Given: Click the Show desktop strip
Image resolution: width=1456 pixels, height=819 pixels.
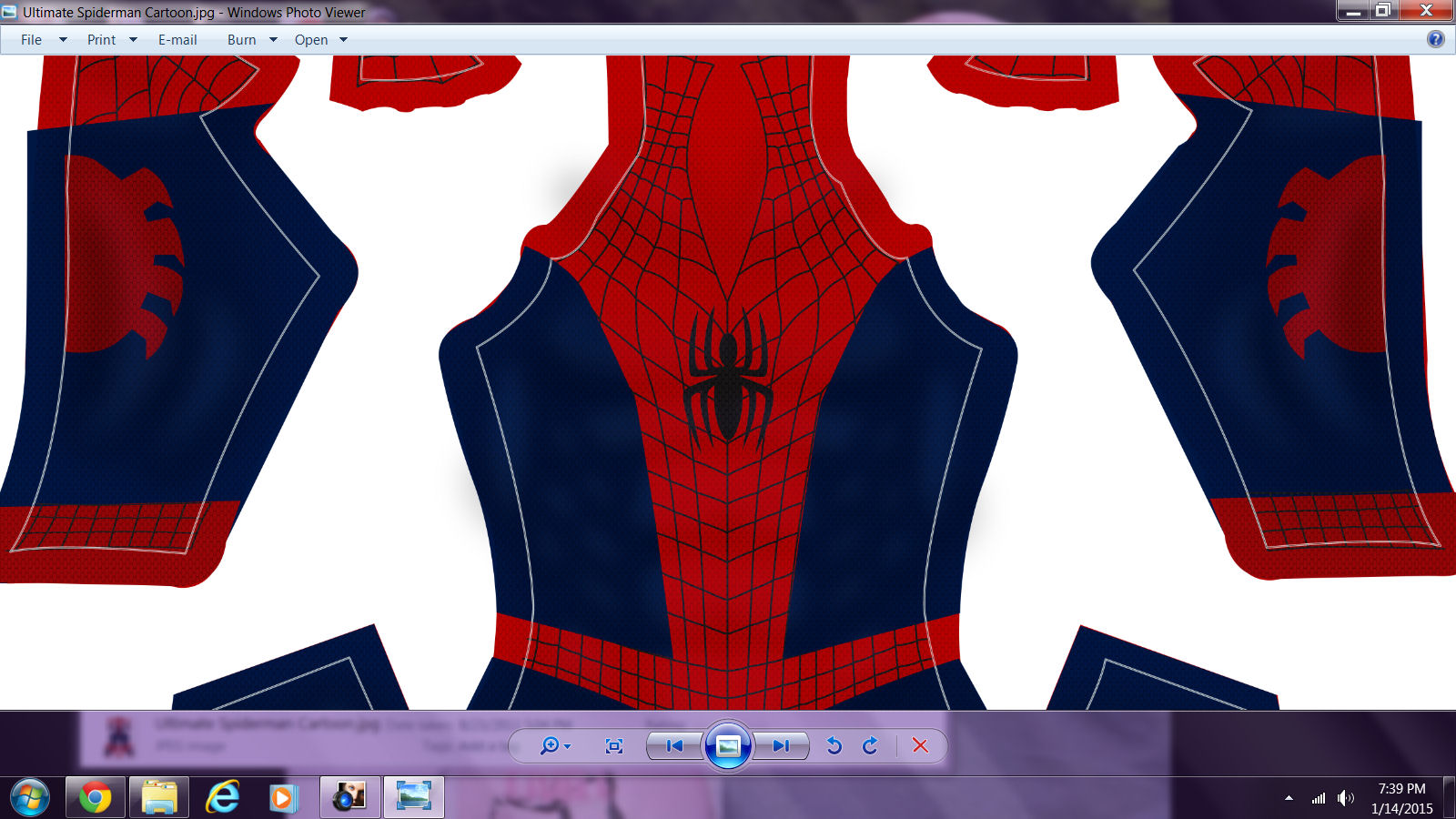Looking at the screenshot, I should tap(1449, 798).
